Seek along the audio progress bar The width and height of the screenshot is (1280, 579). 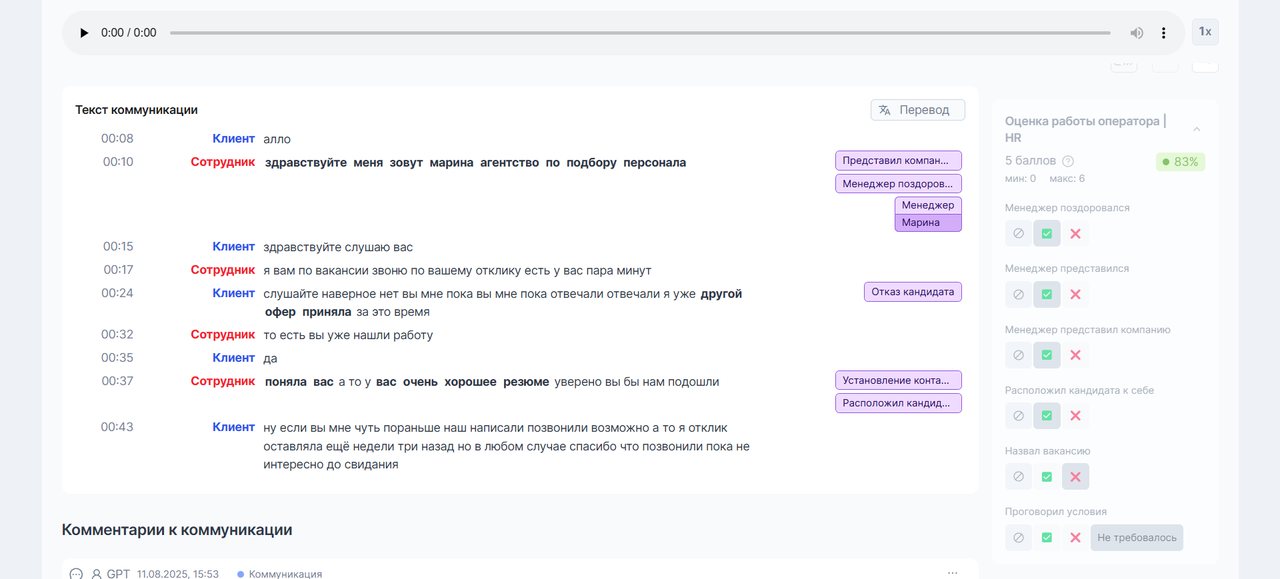(x=640, y=33)
